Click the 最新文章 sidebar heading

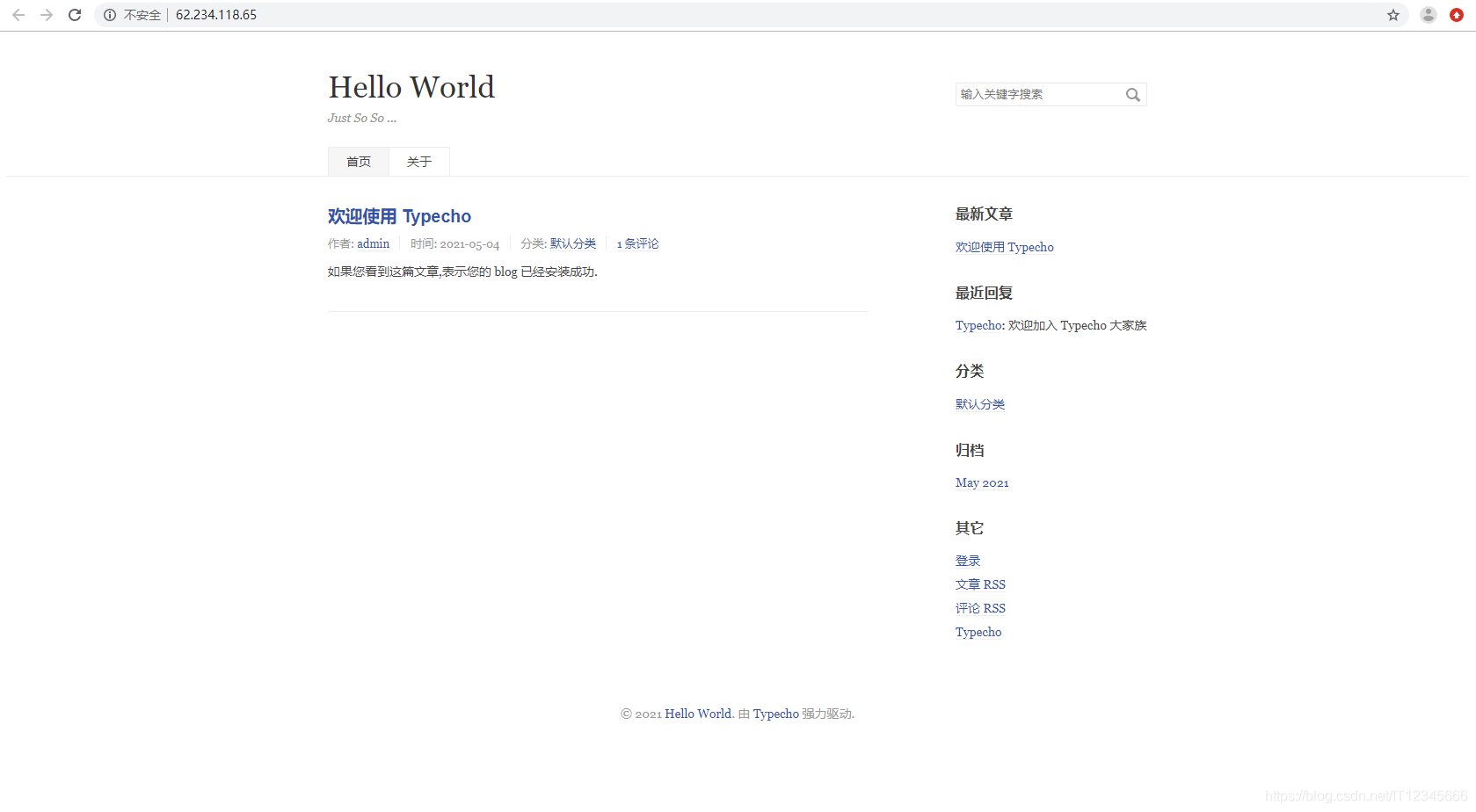984,214
